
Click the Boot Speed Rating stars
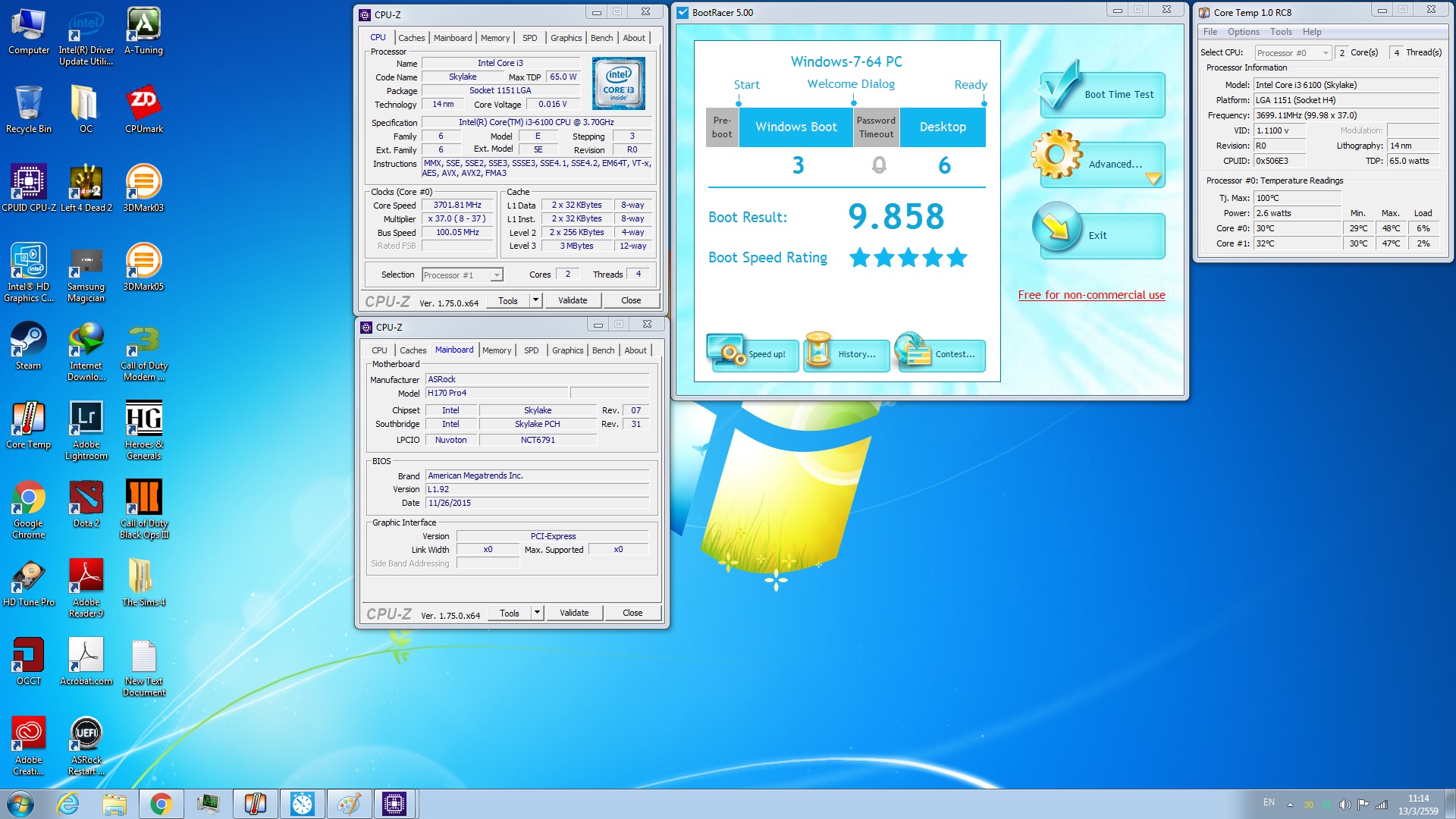tap(908, 258)
